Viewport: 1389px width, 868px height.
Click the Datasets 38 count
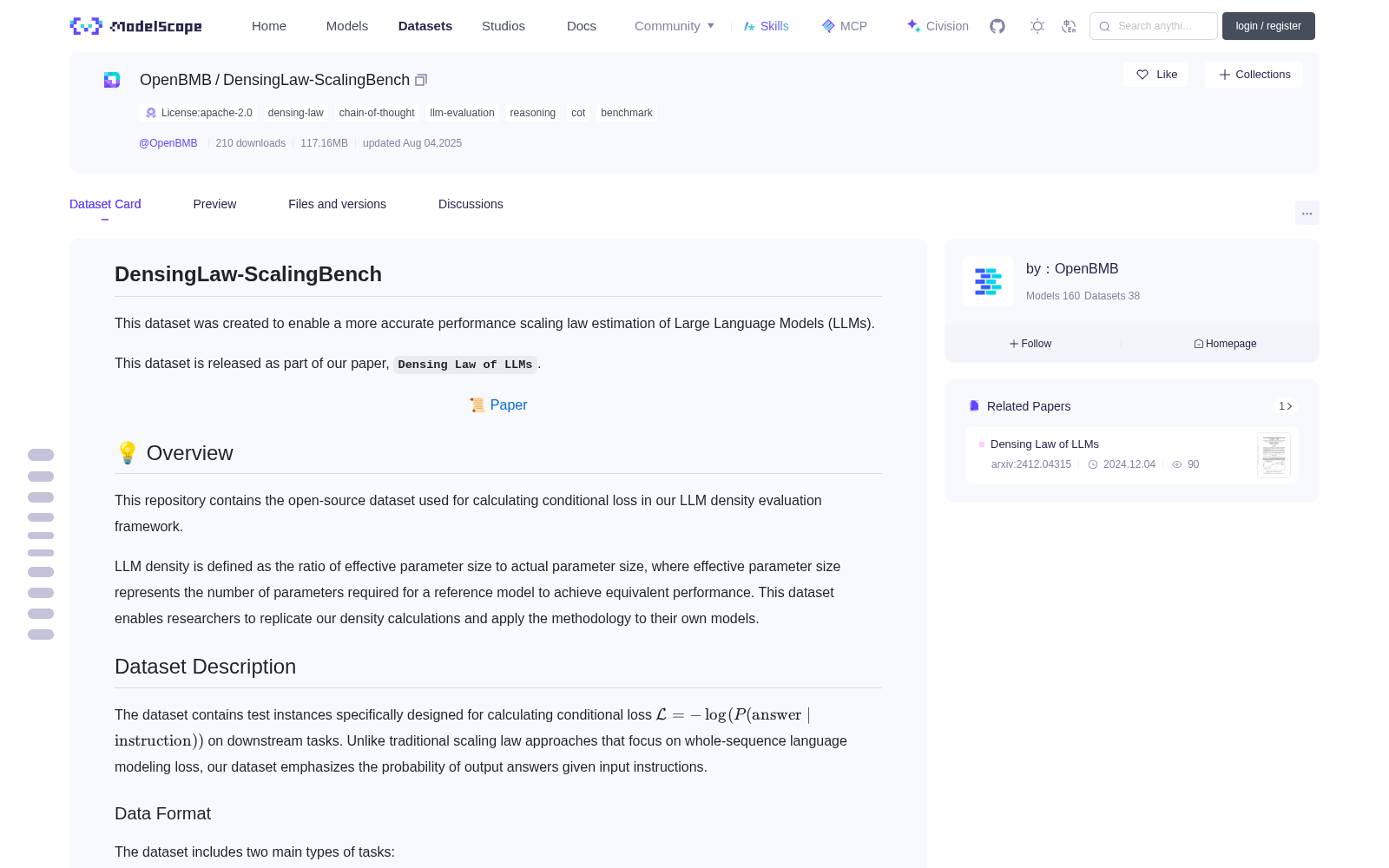coord(1112,296)
